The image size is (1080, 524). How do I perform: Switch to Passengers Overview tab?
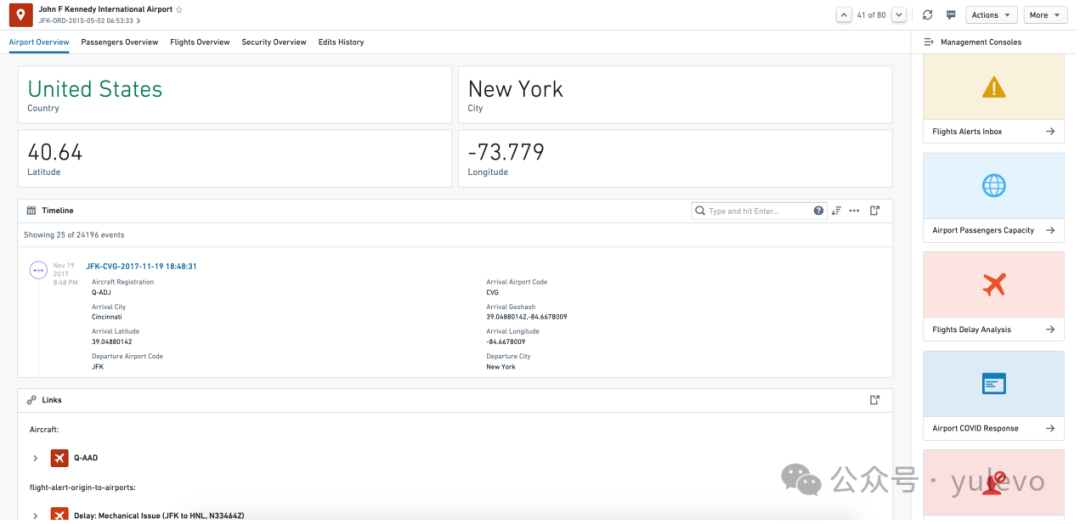coord(119,42)
